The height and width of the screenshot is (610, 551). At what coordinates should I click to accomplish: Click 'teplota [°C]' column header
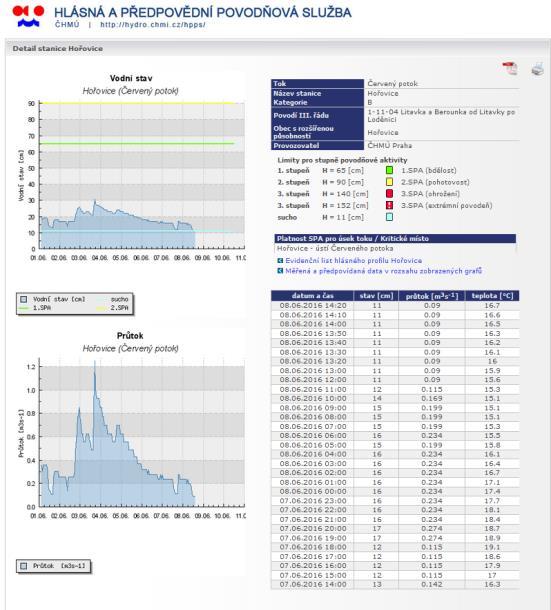click(492, 296)
